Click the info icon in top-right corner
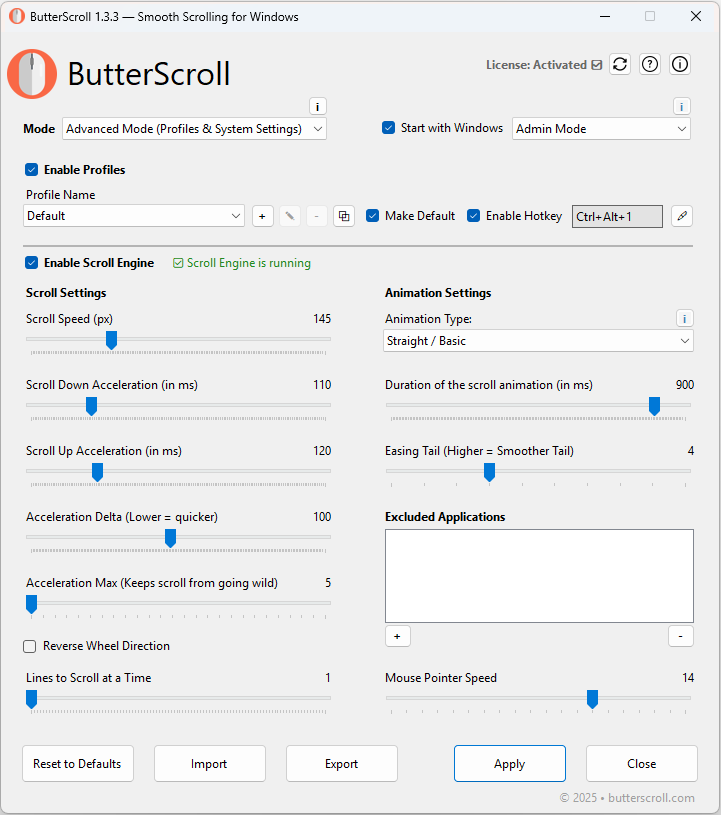Screen dimensions: 721x815 point(680,64)
